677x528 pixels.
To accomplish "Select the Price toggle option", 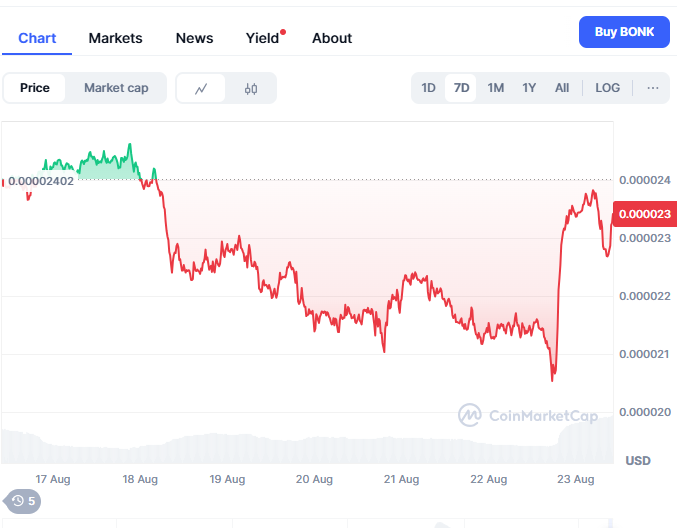I will (x=35, y=88).
